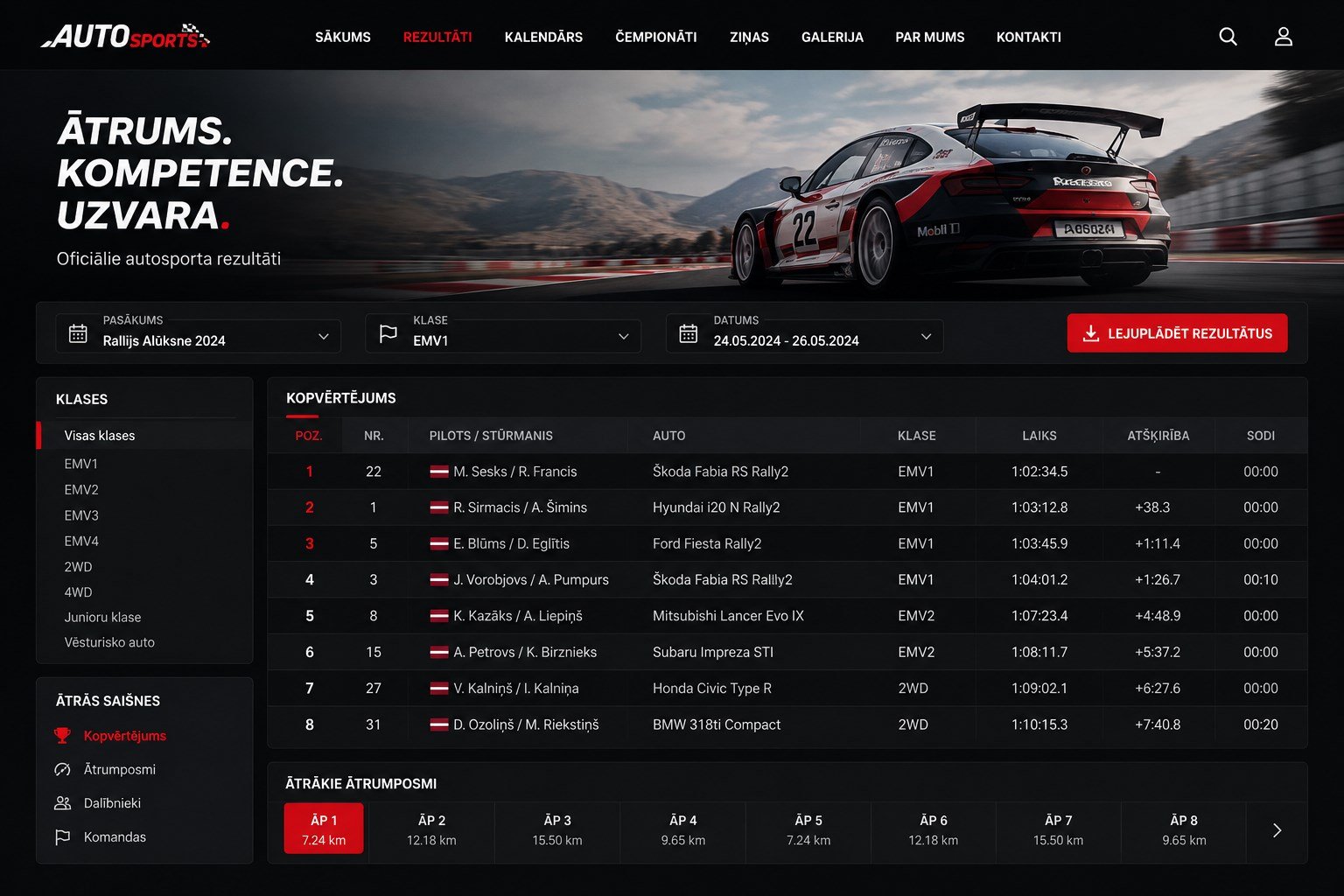Click the Sodi column header
Image resolution: width=1344 pixels, height=896 pixels.
point(1261,436)
